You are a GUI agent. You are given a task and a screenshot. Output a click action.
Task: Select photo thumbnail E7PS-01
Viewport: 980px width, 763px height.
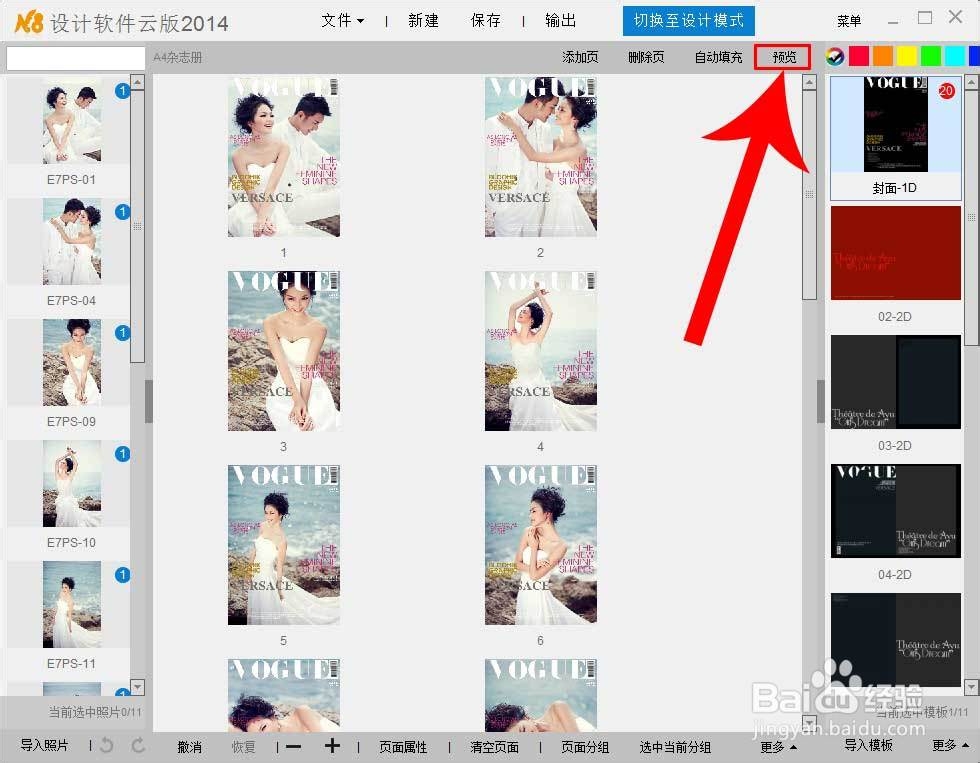pos(72,122)
